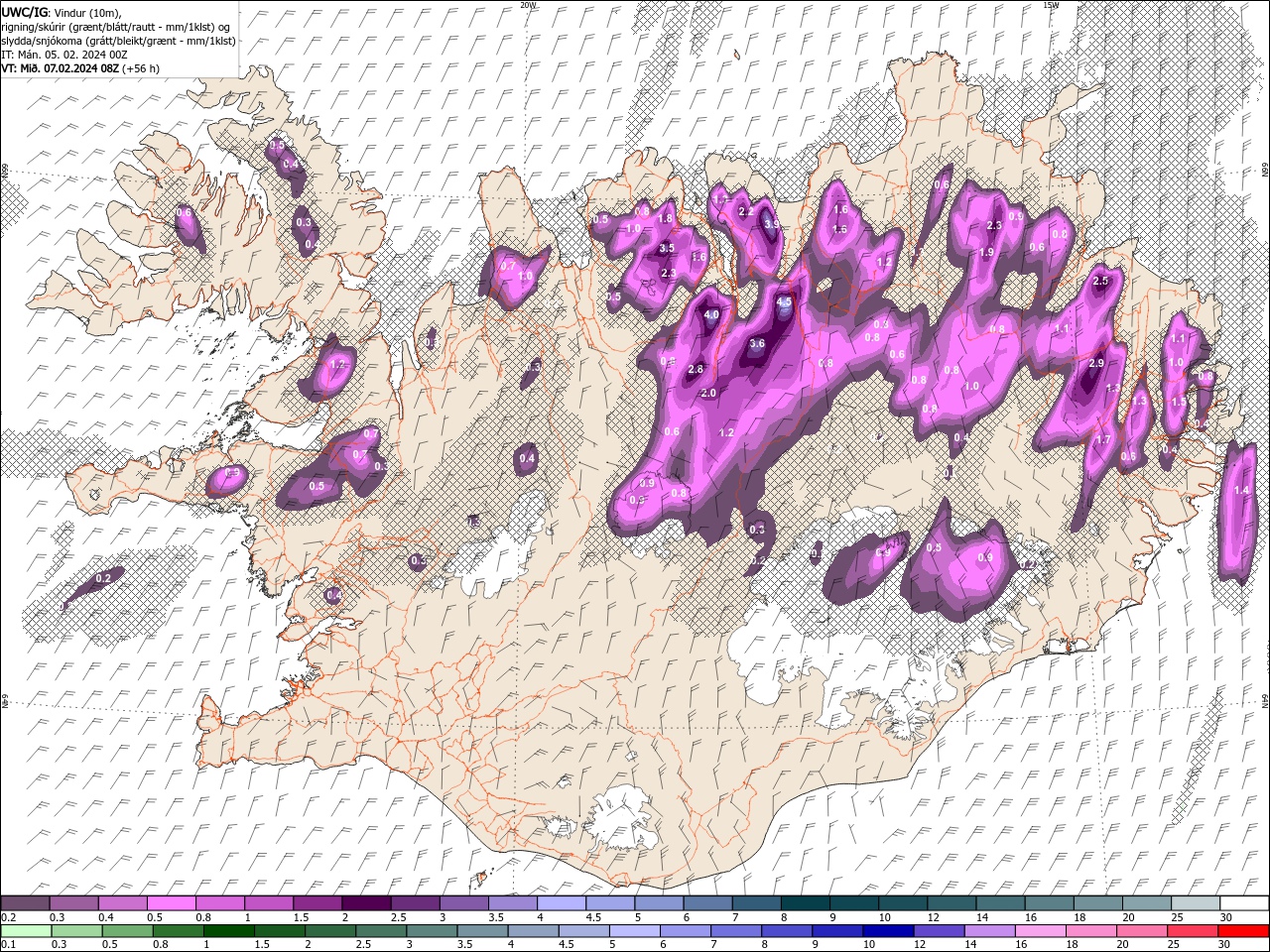Click the "20W" longitude label
This screenshot has height=952, width=1270.
pos(528,5)
